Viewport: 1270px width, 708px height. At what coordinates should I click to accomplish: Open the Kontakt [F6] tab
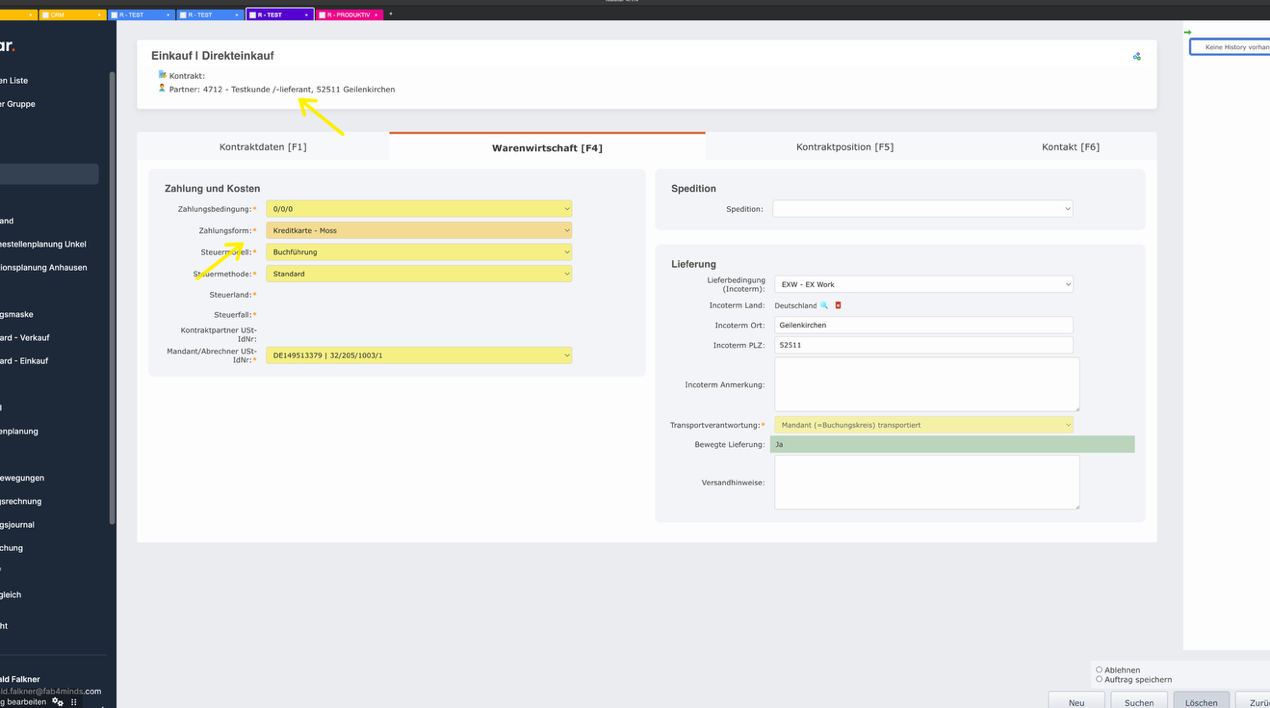[x=1070, y=147]
